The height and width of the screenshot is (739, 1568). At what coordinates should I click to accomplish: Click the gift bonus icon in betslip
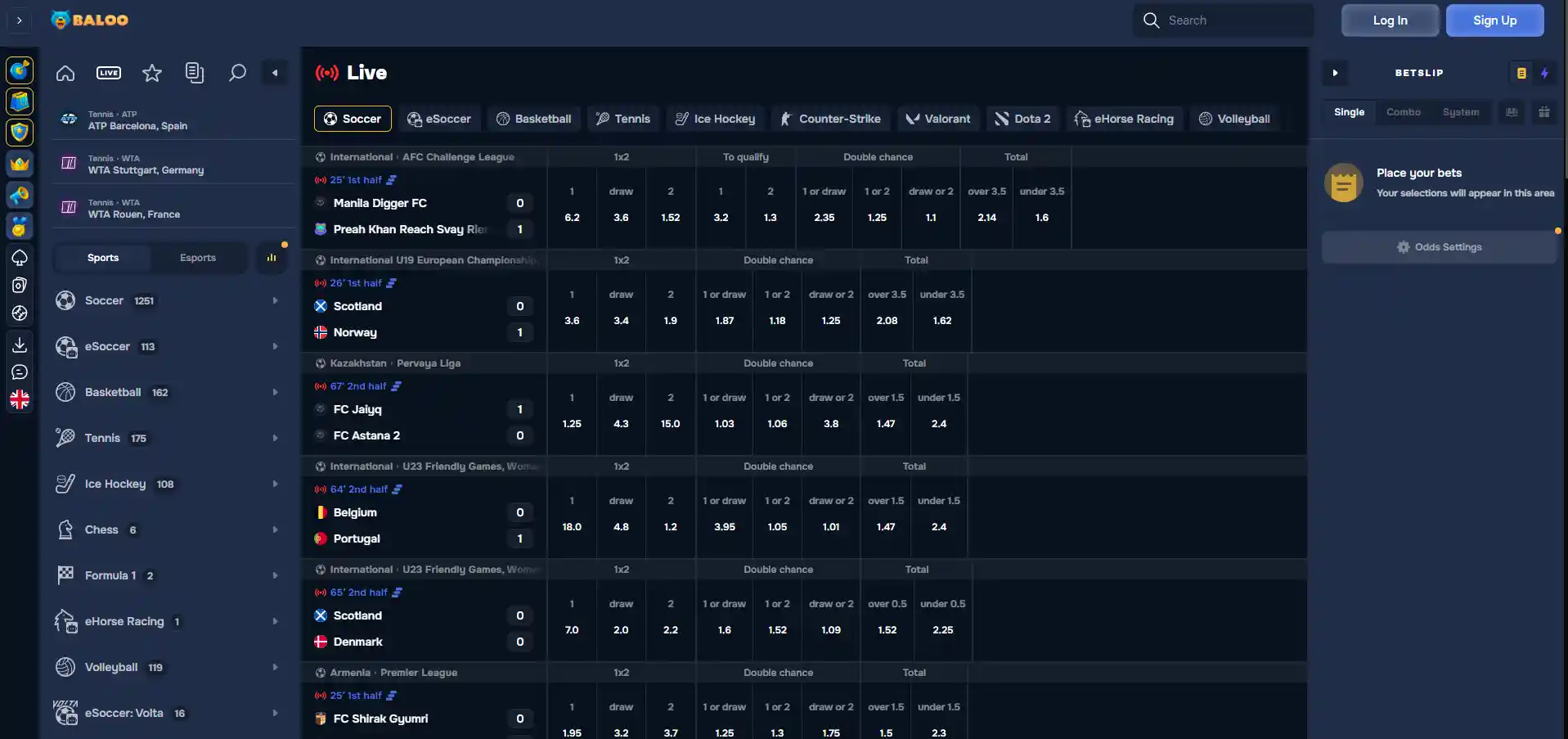(x=1544, y=112)
